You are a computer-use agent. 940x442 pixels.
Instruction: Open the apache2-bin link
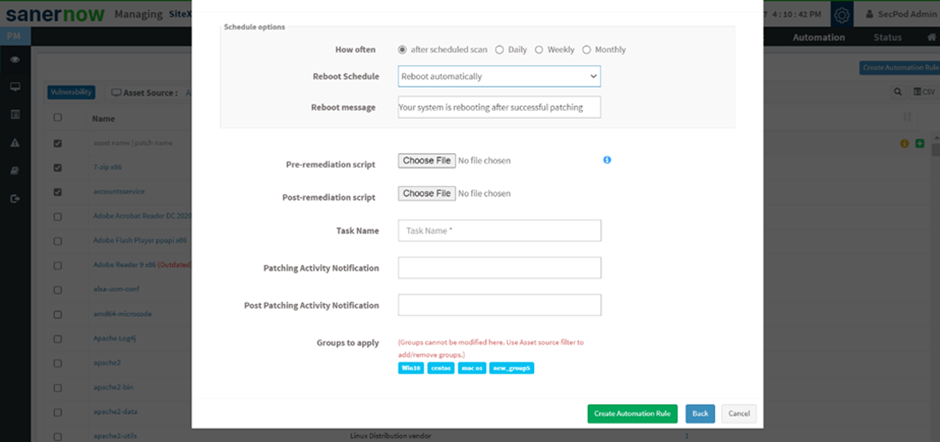113,387
